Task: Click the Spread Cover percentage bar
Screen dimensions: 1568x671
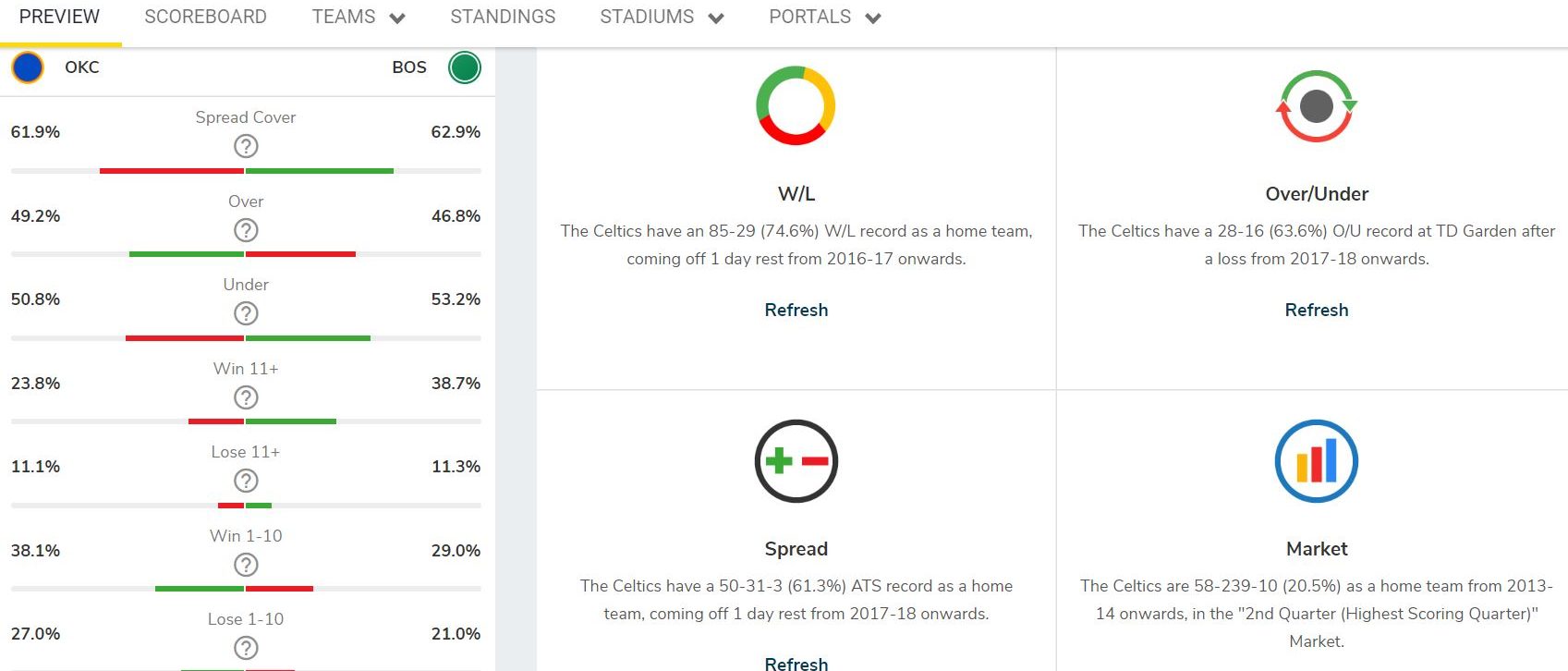Action: pyautogui.click(x=246, y=171)
